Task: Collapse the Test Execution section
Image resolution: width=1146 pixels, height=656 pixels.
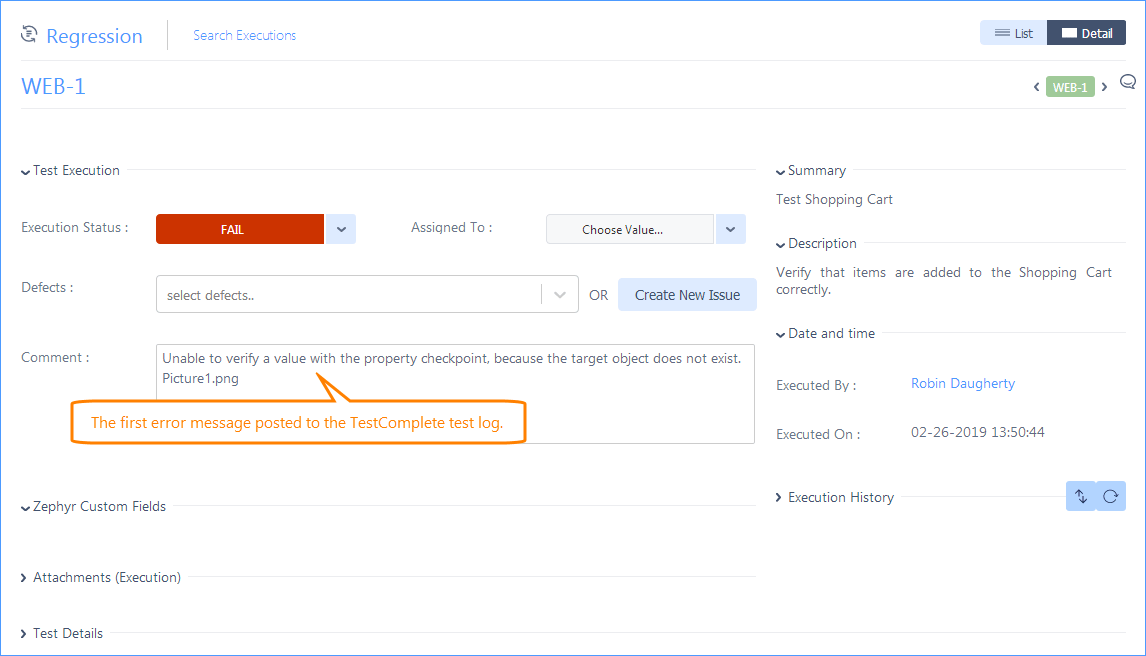Action: (x=69, y=170)
